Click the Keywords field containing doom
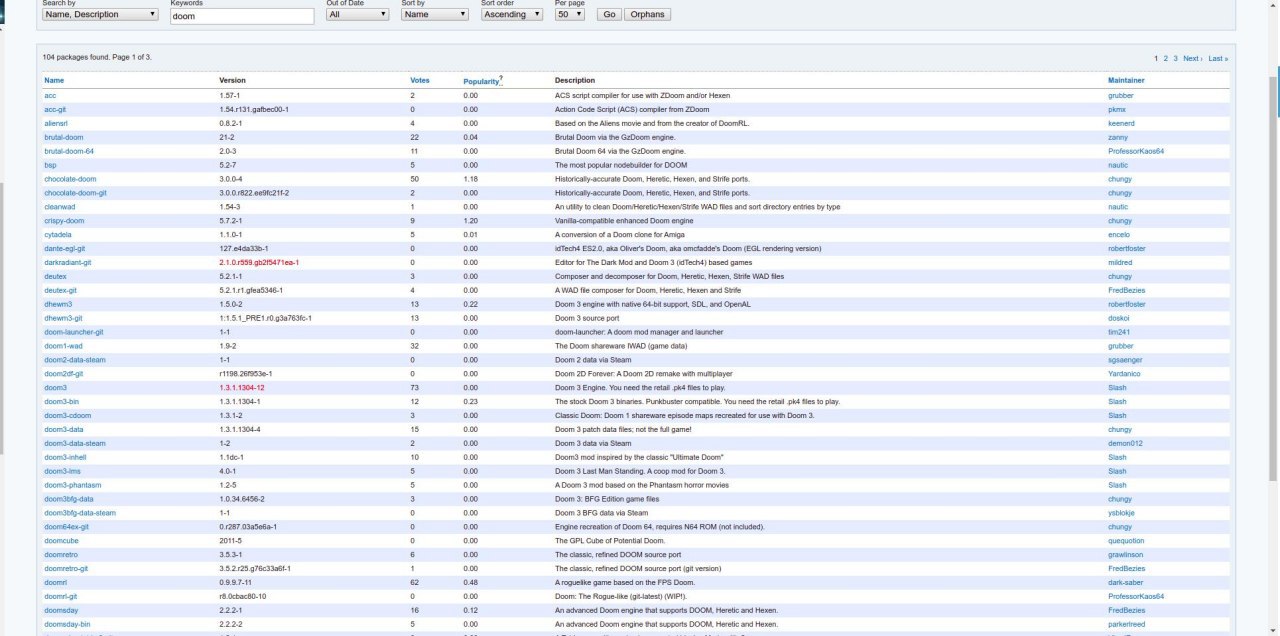Viewport: 1280px width, 636px height. (x=242, y=16)
